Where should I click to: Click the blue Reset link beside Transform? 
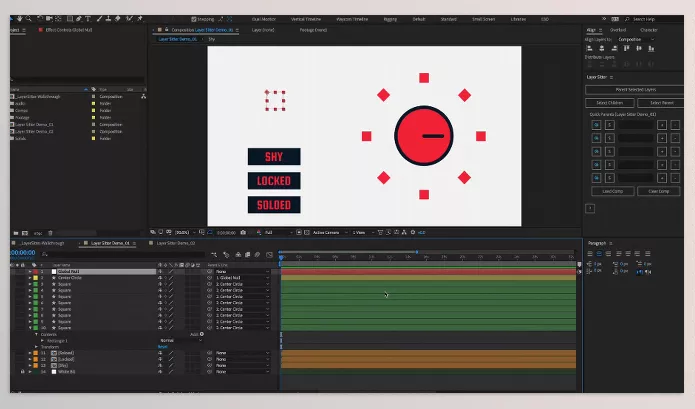coord(163,347)
